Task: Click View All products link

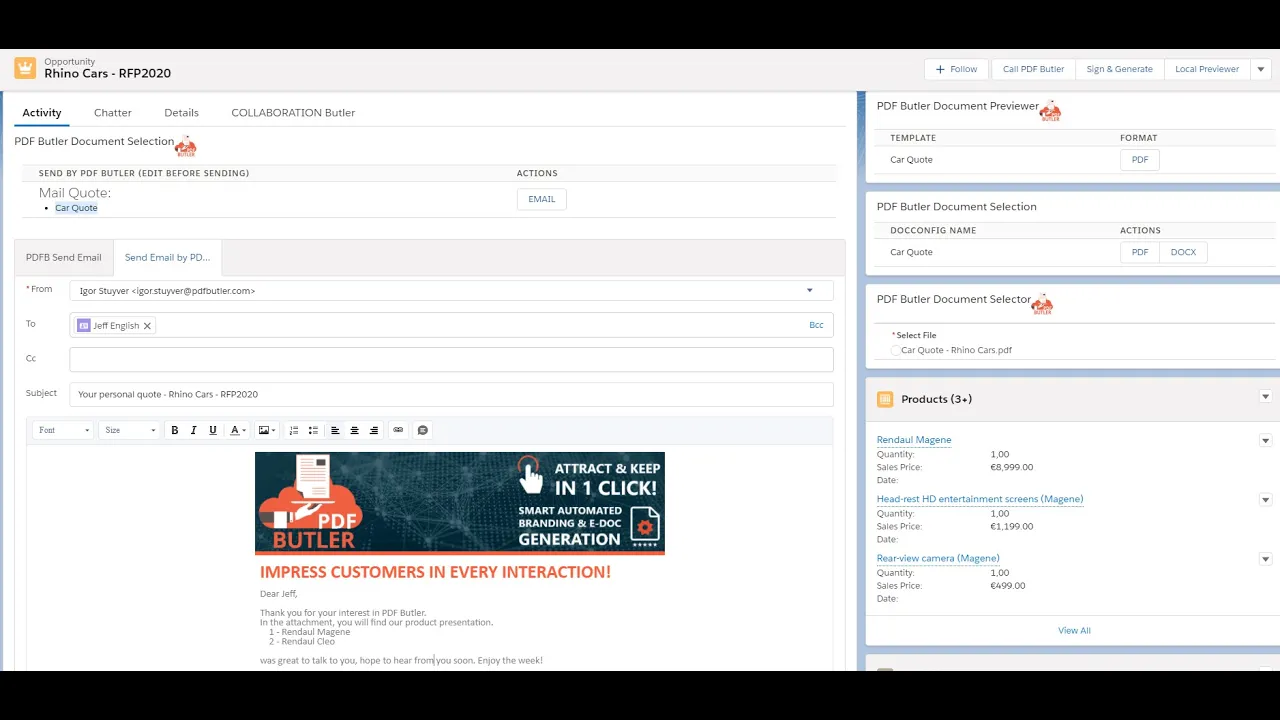Action: 1074,631
